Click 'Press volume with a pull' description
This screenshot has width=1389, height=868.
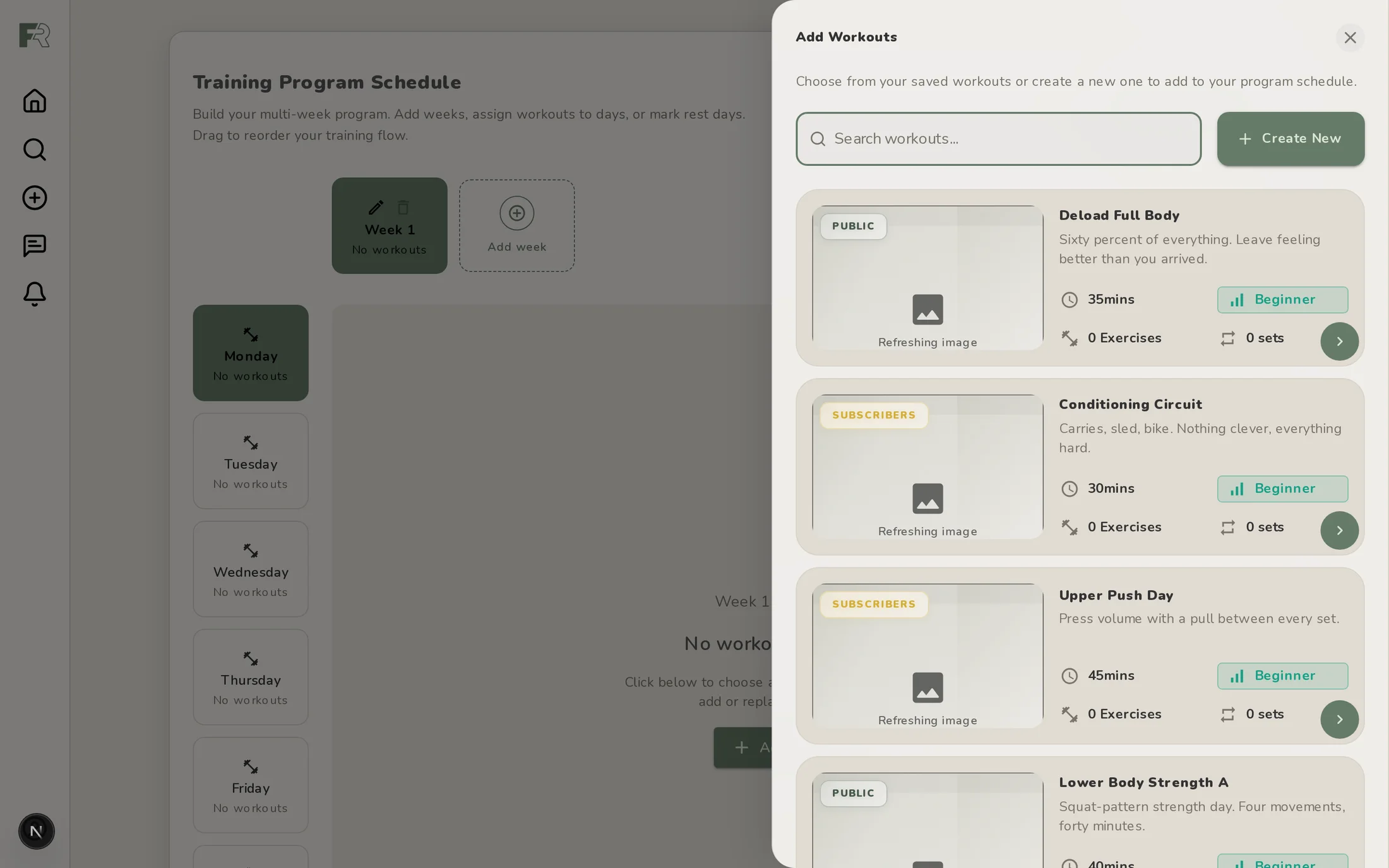pos(1198,619)
